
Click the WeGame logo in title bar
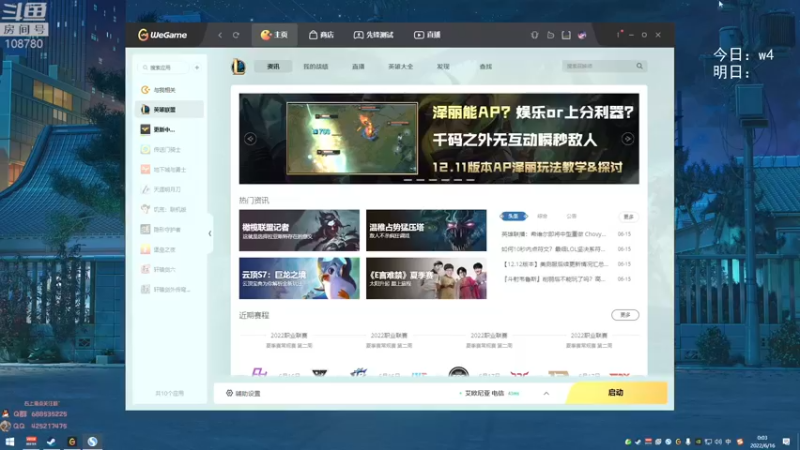162,35
